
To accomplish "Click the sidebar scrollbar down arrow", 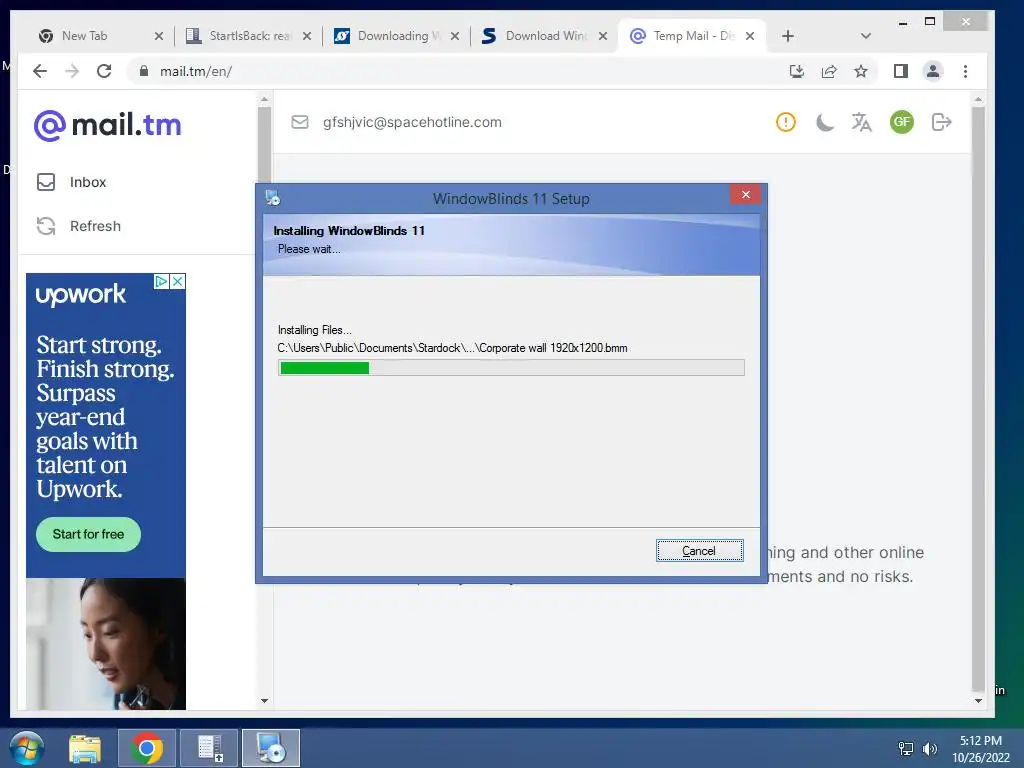I will pos(264,701).
